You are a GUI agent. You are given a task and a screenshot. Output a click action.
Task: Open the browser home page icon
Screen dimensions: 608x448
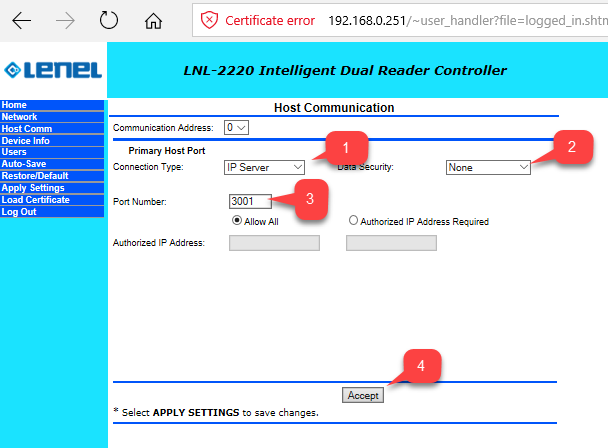(153, 21)
